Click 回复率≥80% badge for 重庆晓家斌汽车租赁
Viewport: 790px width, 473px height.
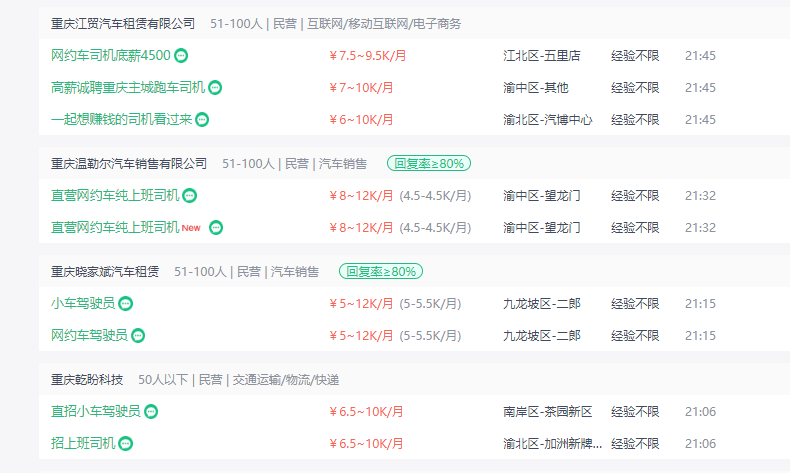(x=381, y=271)
